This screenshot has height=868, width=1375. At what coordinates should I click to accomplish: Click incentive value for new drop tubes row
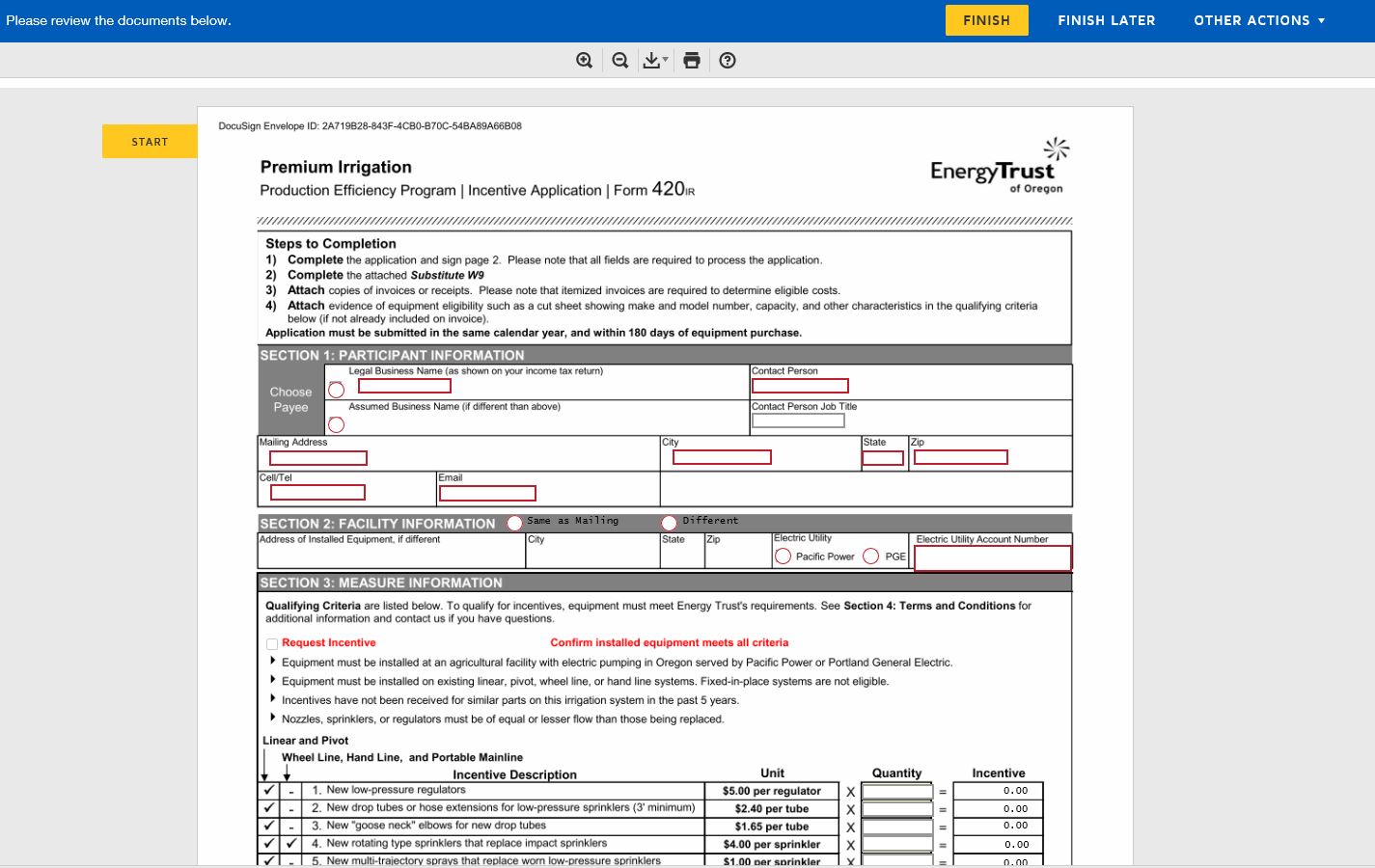999,809
